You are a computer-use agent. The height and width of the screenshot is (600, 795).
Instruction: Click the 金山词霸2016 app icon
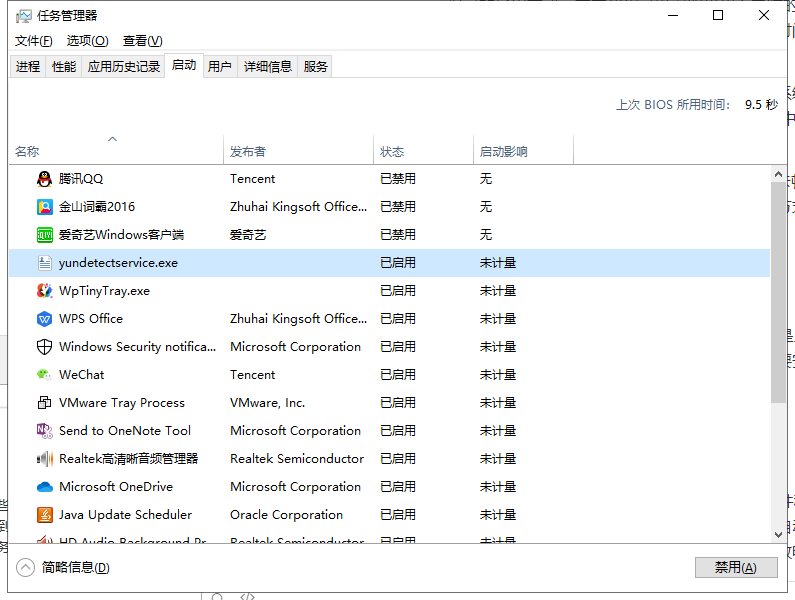click(45, 206)
